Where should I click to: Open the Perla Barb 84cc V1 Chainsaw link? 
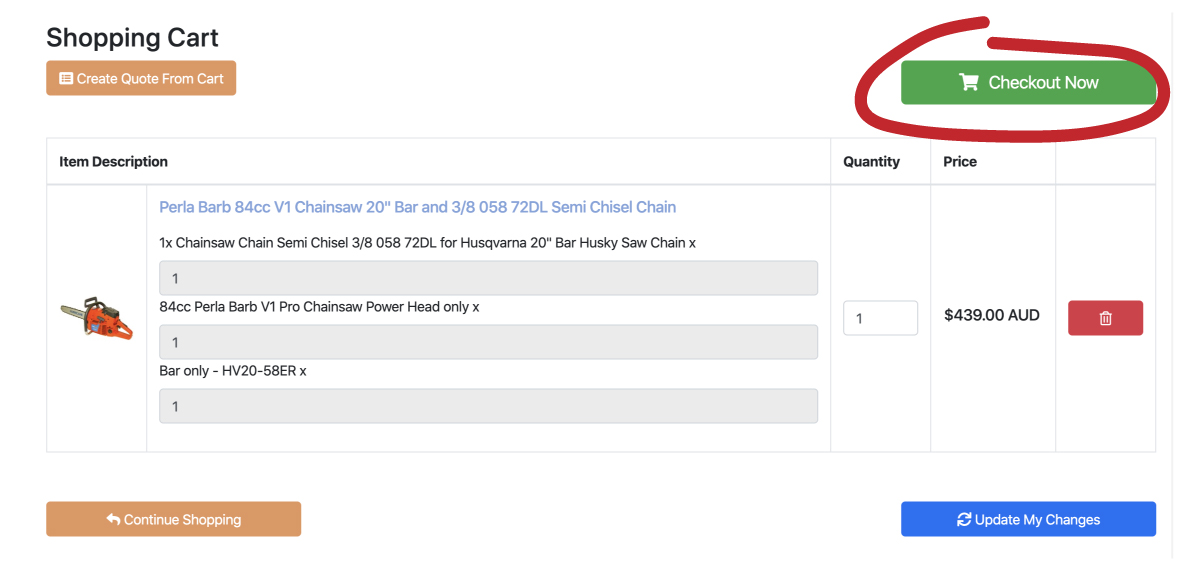click(417, 207)
